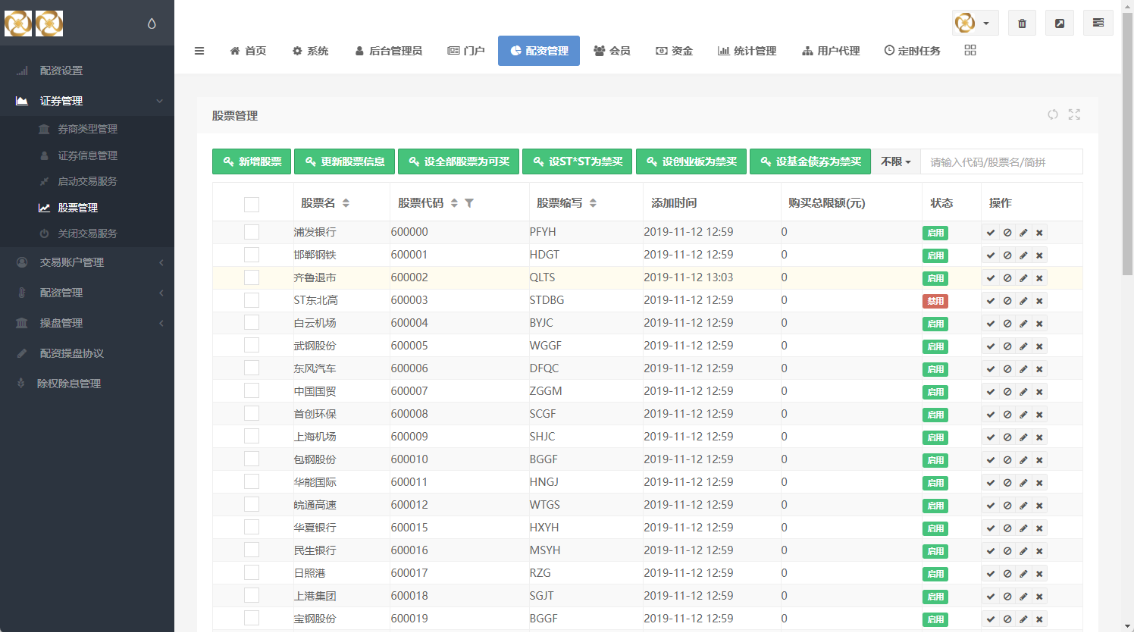The image size is (1134, 632).
Task: Delete the 华能国际 row
Action: (1039, 483)
